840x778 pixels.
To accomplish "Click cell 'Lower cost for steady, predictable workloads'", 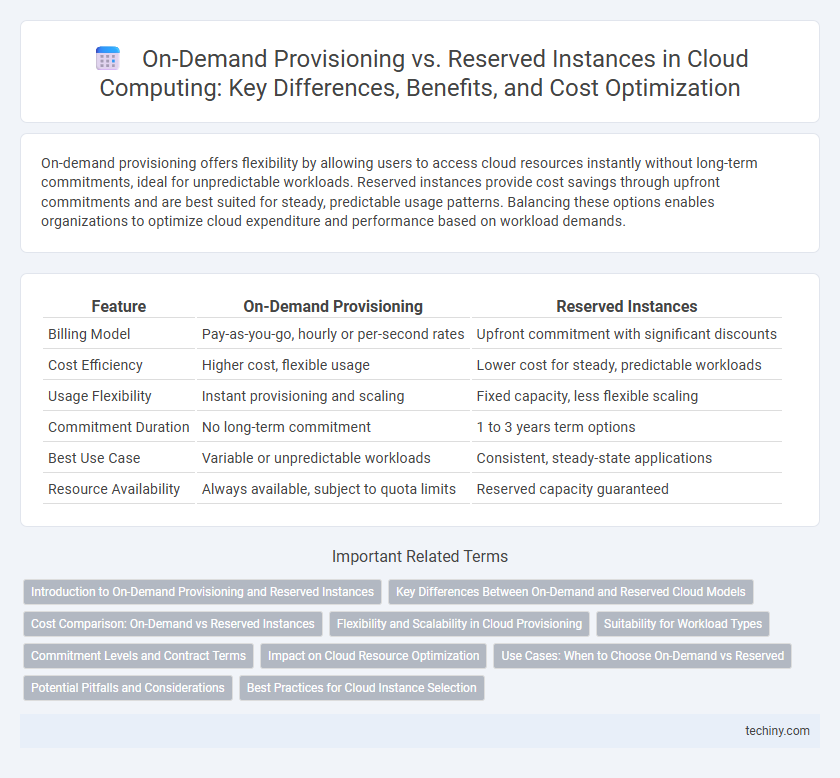I will (x=626, y=365).
